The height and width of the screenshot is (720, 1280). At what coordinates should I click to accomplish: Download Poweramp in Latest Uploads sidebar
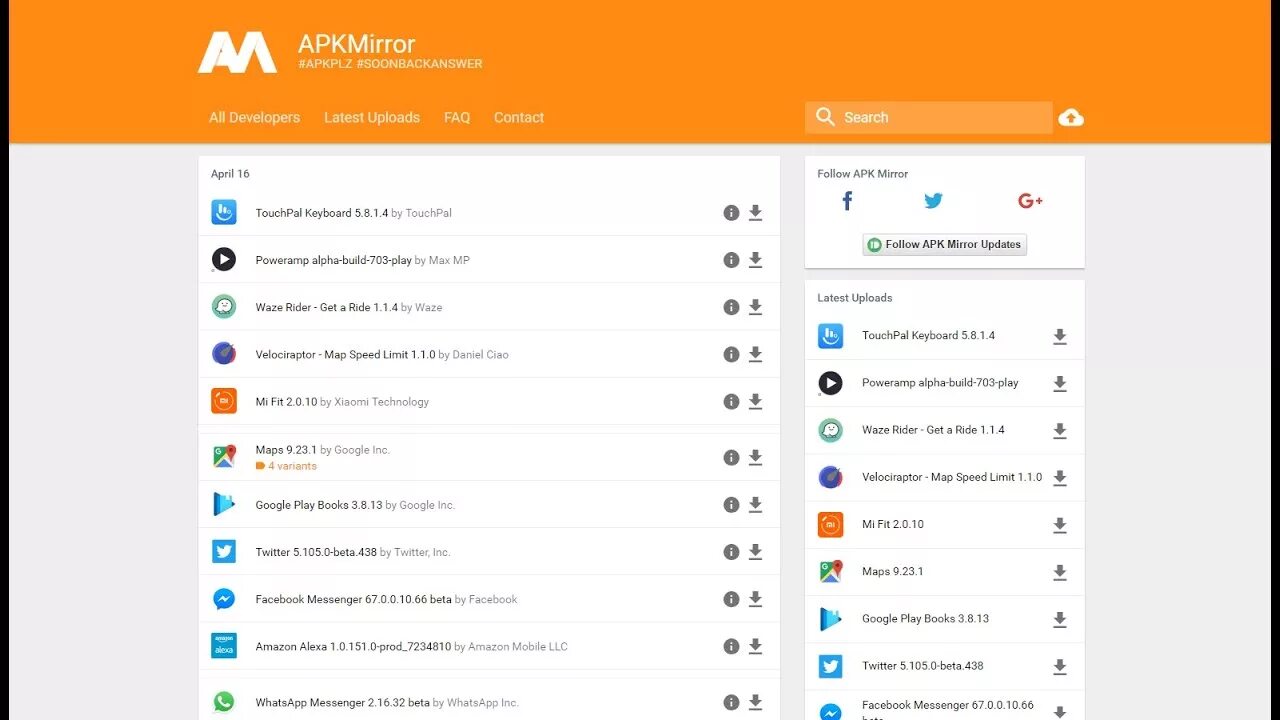point(1060,384)
